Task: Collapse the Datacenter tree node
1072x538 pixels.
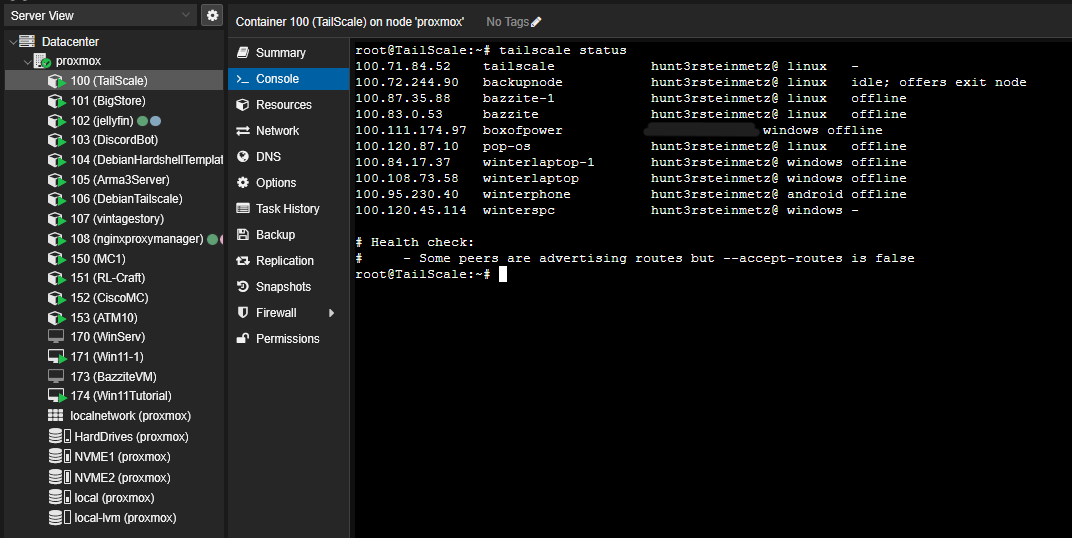Action: [x=13, y=42]
